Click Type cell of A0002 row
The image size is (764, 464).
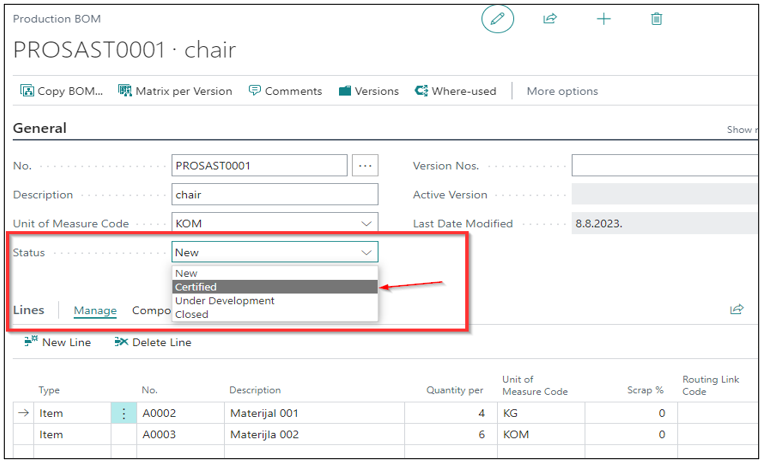coord(72,413)
